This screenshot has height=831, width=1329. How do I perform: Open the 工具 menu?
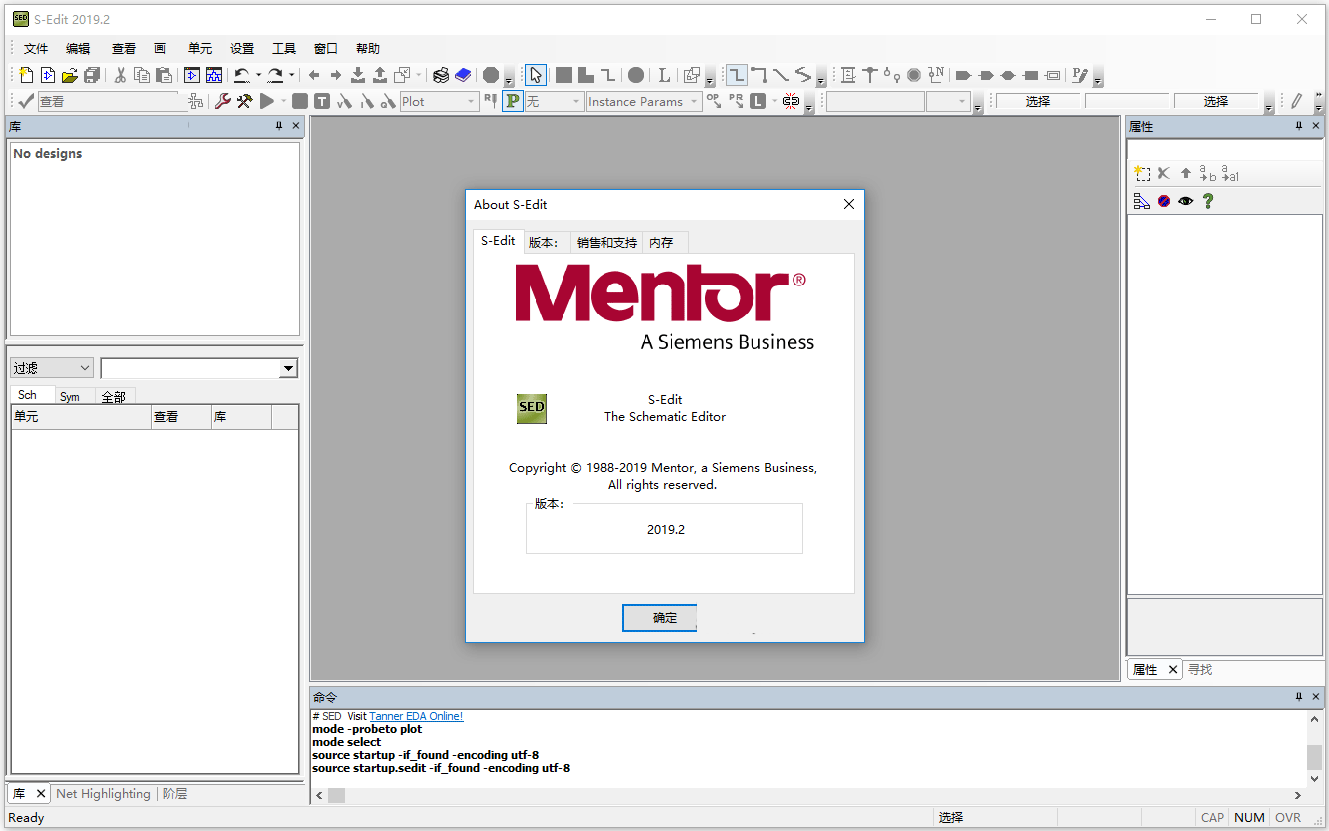[x=284, y=48]
